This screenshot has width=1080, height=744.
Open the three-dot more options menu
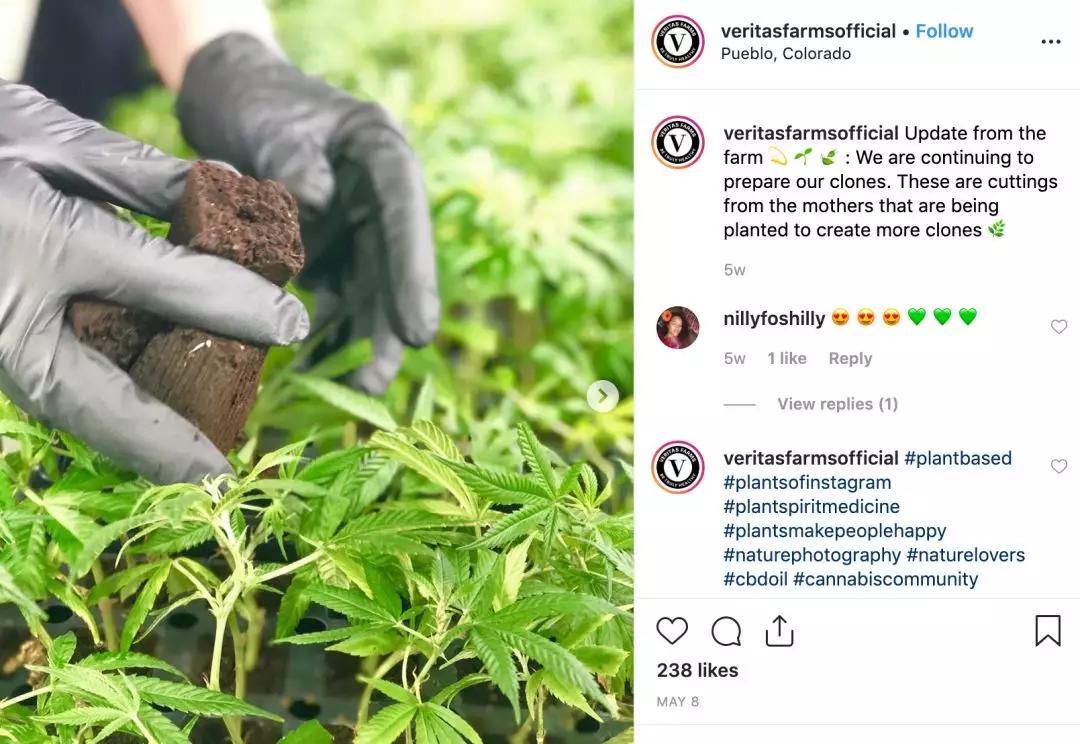coord(1050,42)
